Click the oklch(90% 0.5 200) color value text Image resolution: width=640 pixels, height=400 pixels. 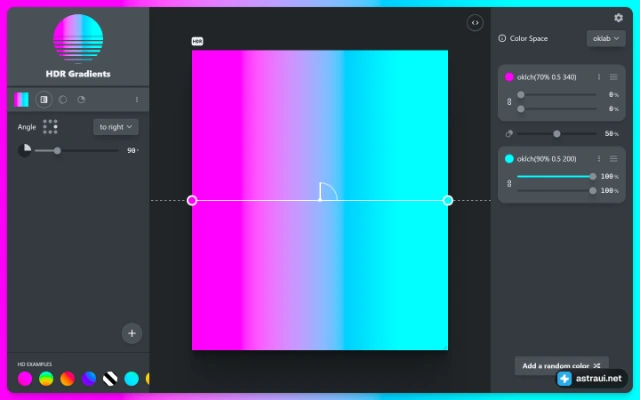tap(547, 159)
